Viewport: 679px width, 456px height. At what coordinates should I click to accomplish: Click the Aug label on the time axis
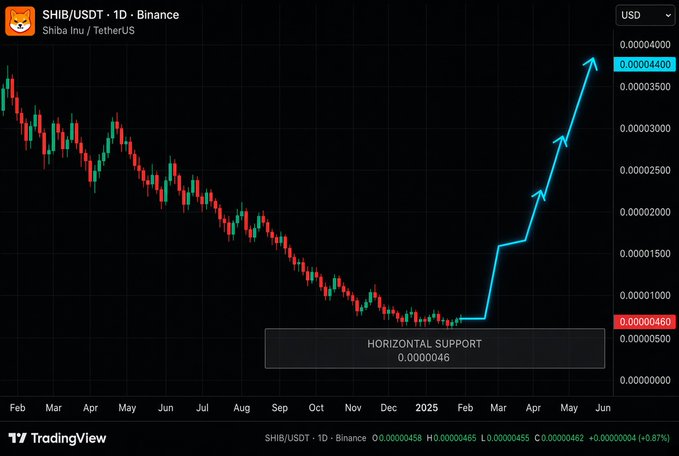(x=242, y=408)
